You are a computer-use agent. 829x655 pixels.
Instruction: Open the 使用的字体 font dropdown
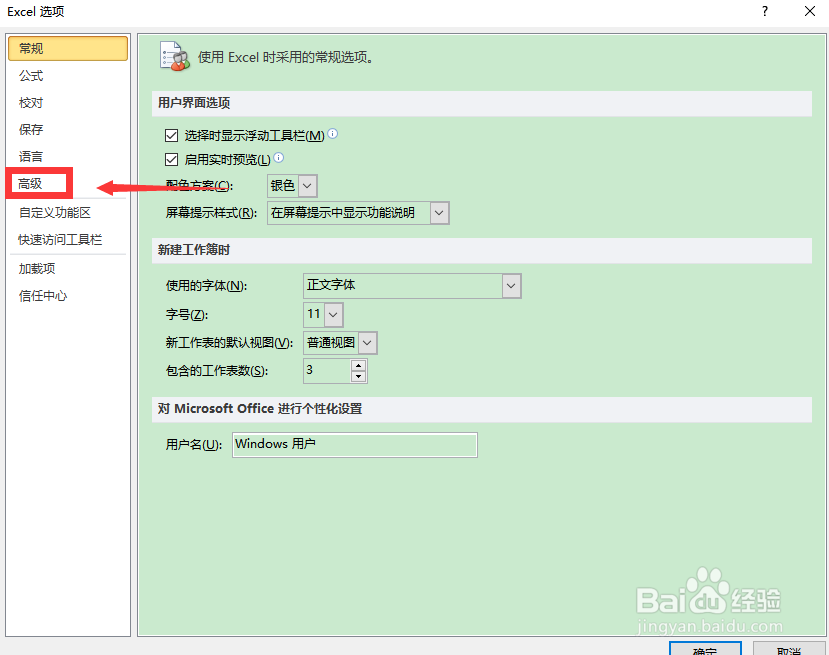coord(510,286)
